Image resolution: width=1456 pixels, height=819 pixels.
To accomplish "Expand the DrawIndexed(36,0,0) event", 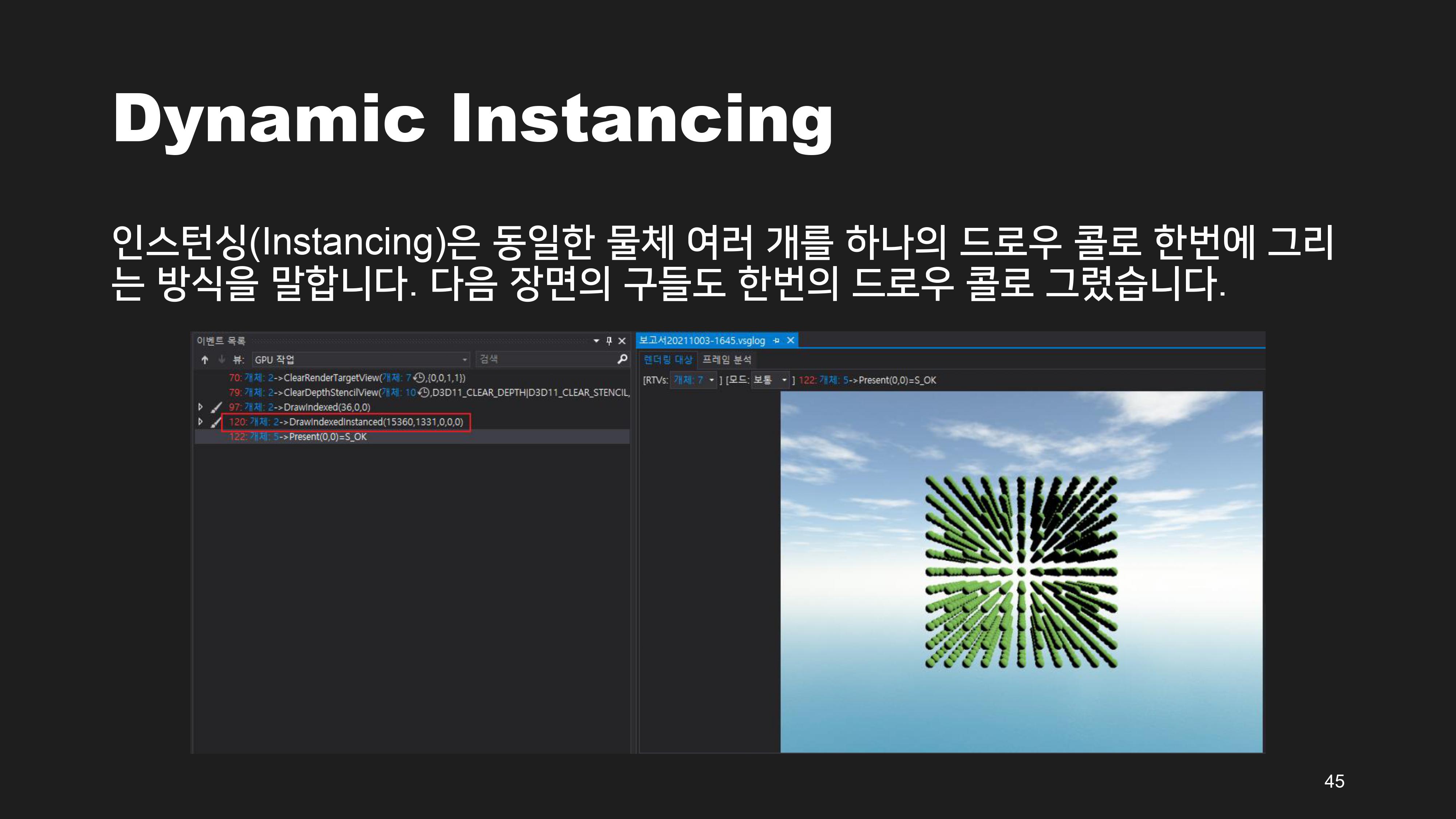I will point(200,407).
